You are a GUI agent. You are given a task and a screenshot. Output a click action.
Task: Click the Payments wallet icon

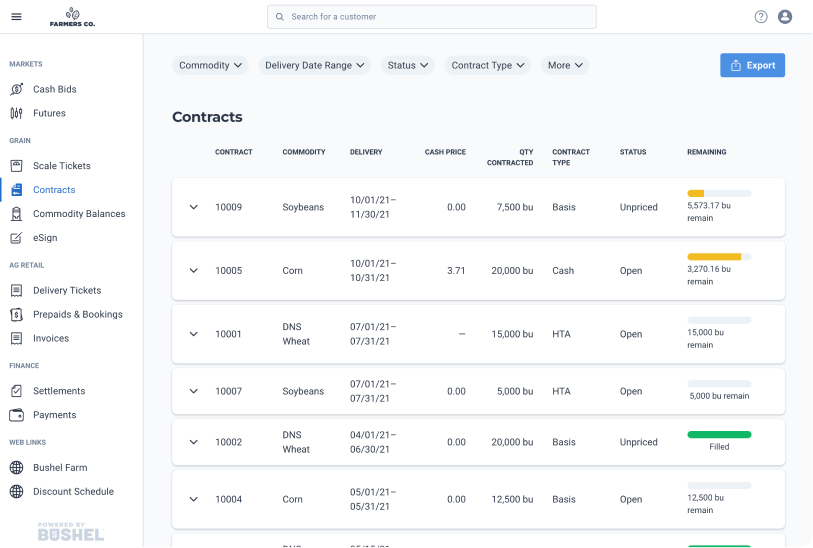[x=17, y=415]
